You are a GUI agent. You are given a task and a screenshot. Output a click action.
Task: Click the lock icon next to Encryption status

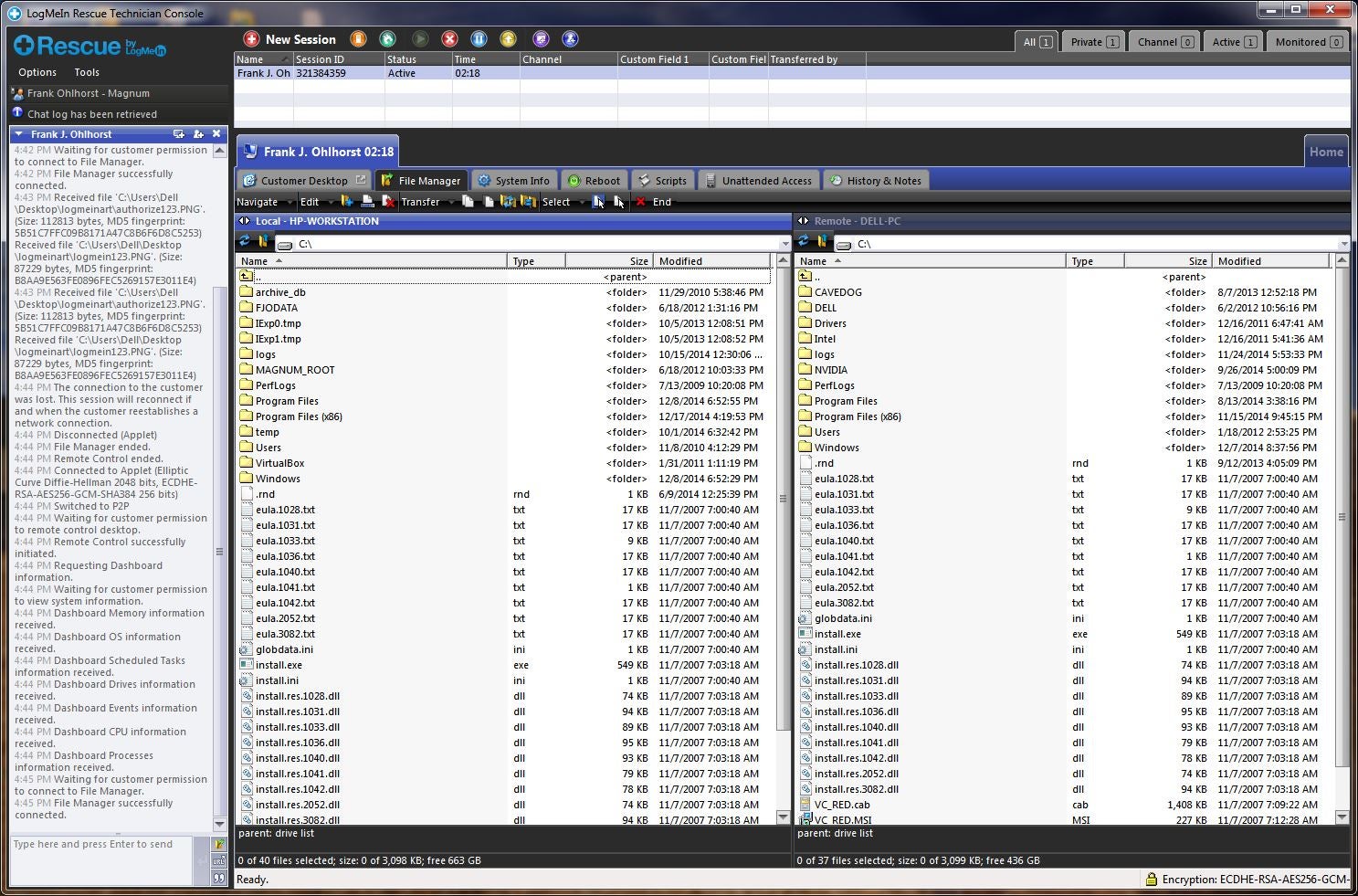point(1152,880)
